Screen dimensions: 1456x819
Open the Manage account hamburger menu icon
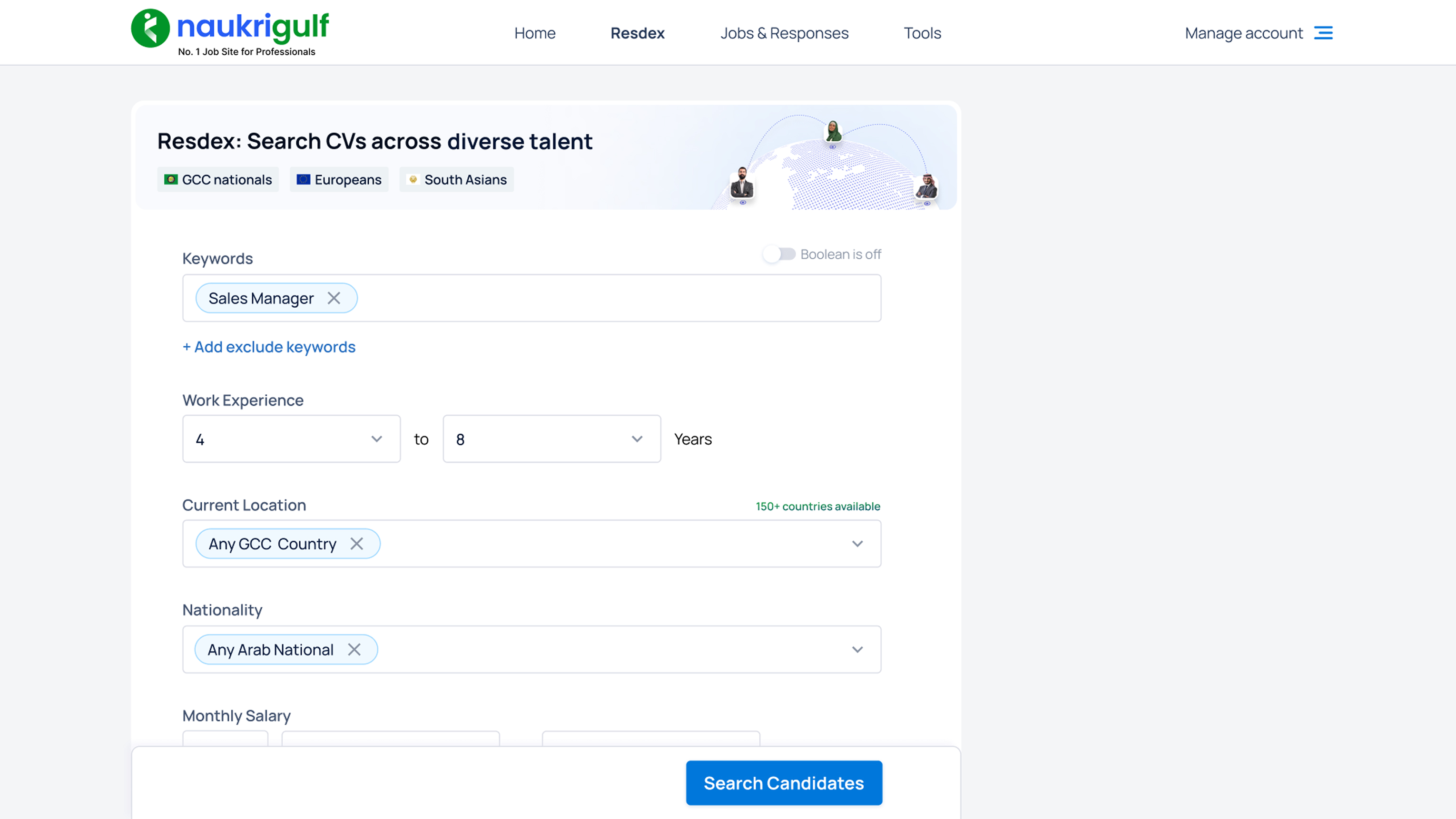point(1323,33)
